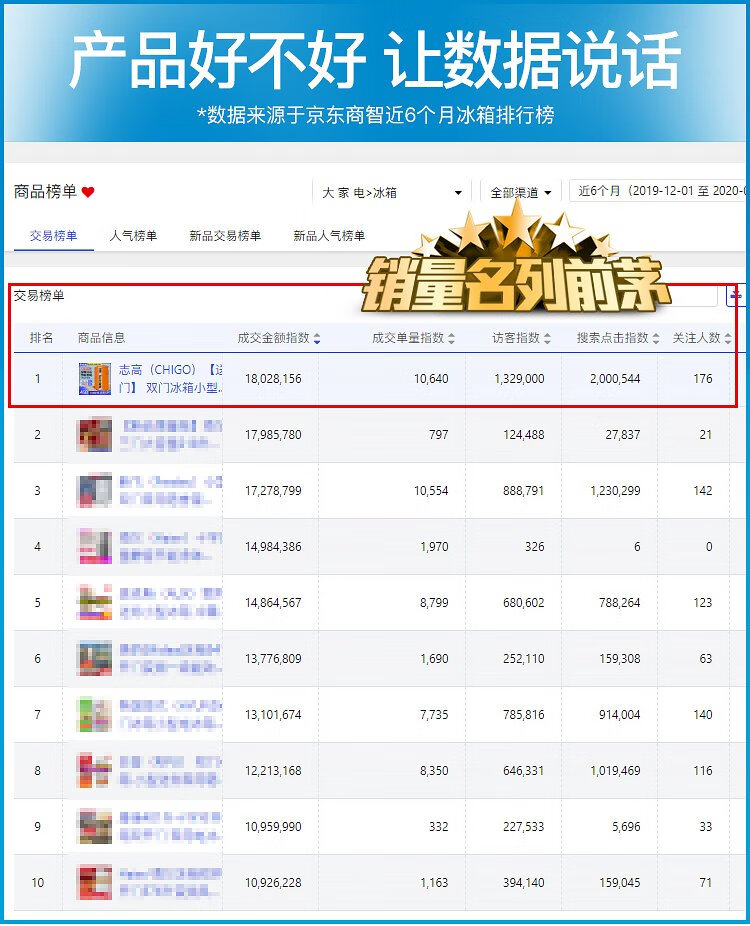Go to the 新品人气榜单 tab
This screenshot has height=926, width=750.
pos(329,236)
